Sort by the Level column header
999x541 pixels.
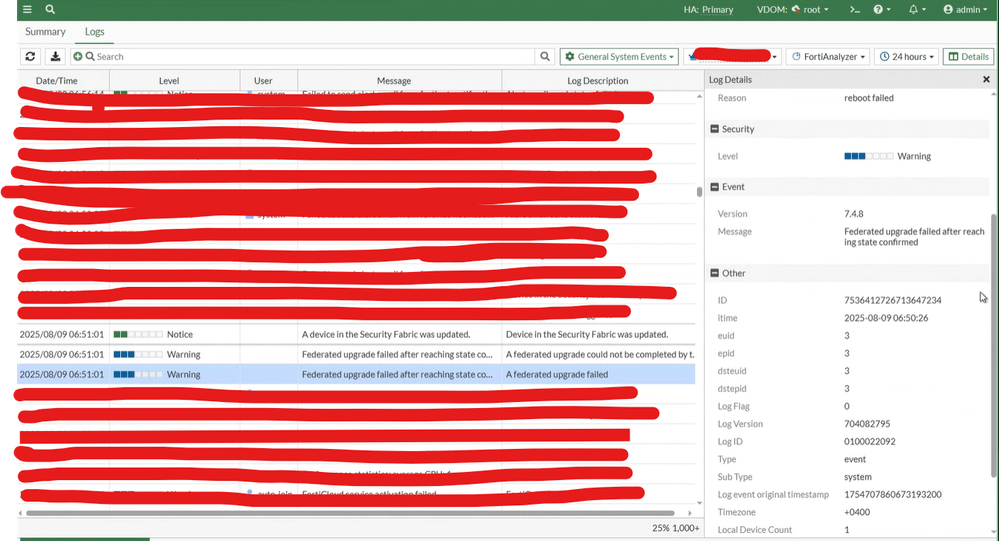point(169,81)
